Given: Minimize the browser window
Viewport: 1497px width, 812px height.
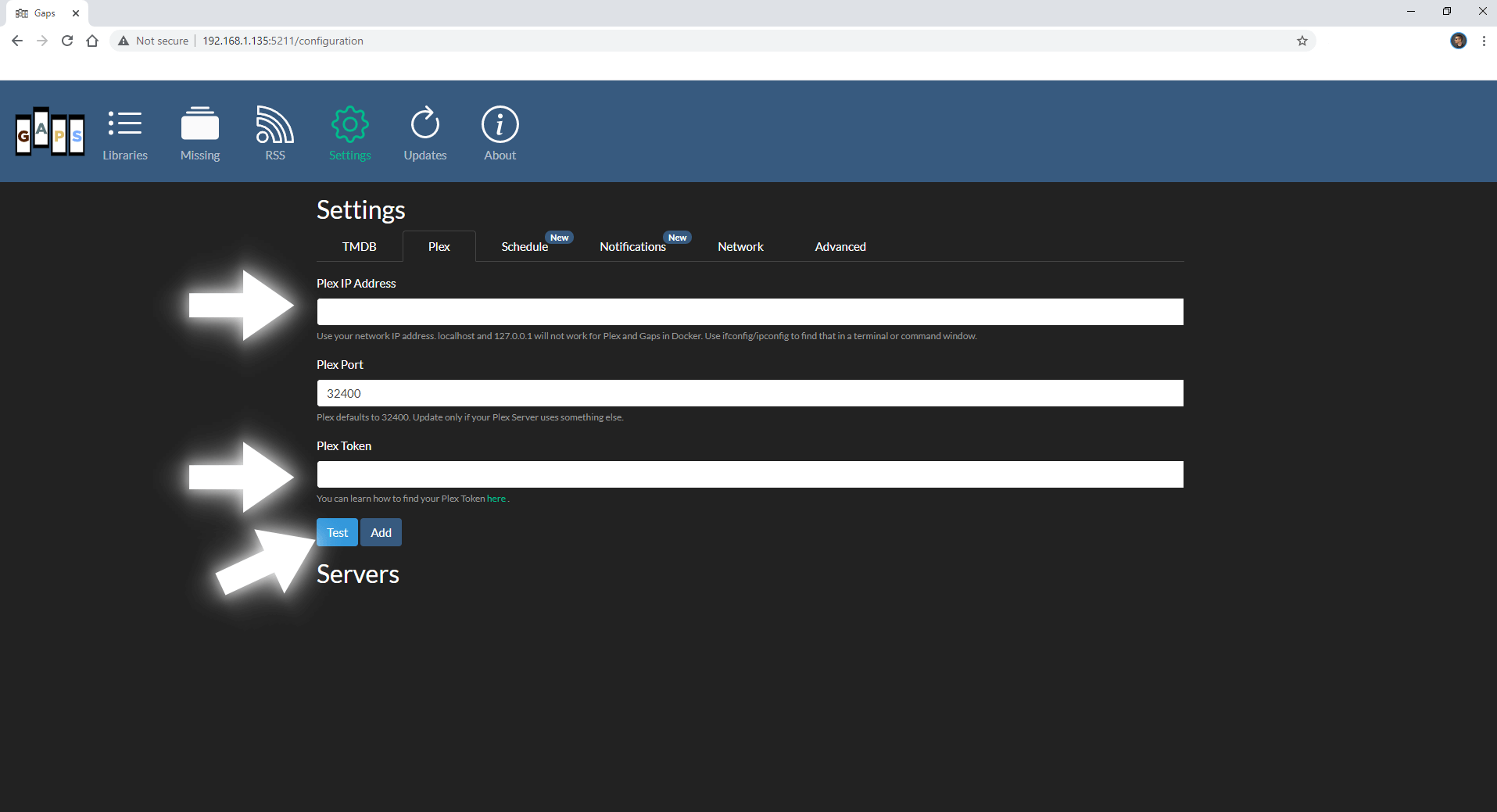Looking at the screenshot, I should click(x=1411, y=11).
